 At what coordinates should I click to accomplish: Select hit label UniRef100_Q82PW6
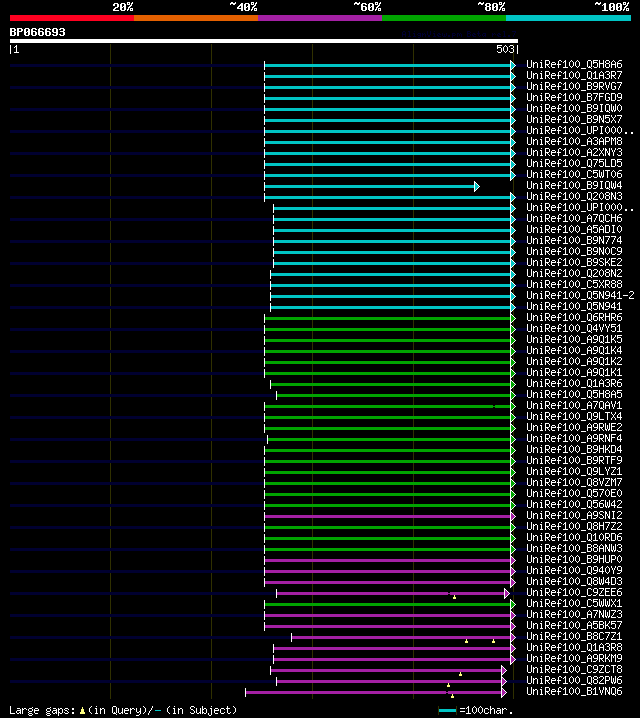574,680
